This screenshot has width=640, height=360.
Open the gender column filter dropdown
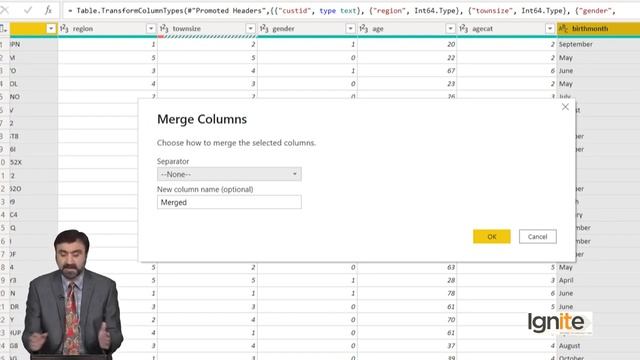tap(350, 29)
